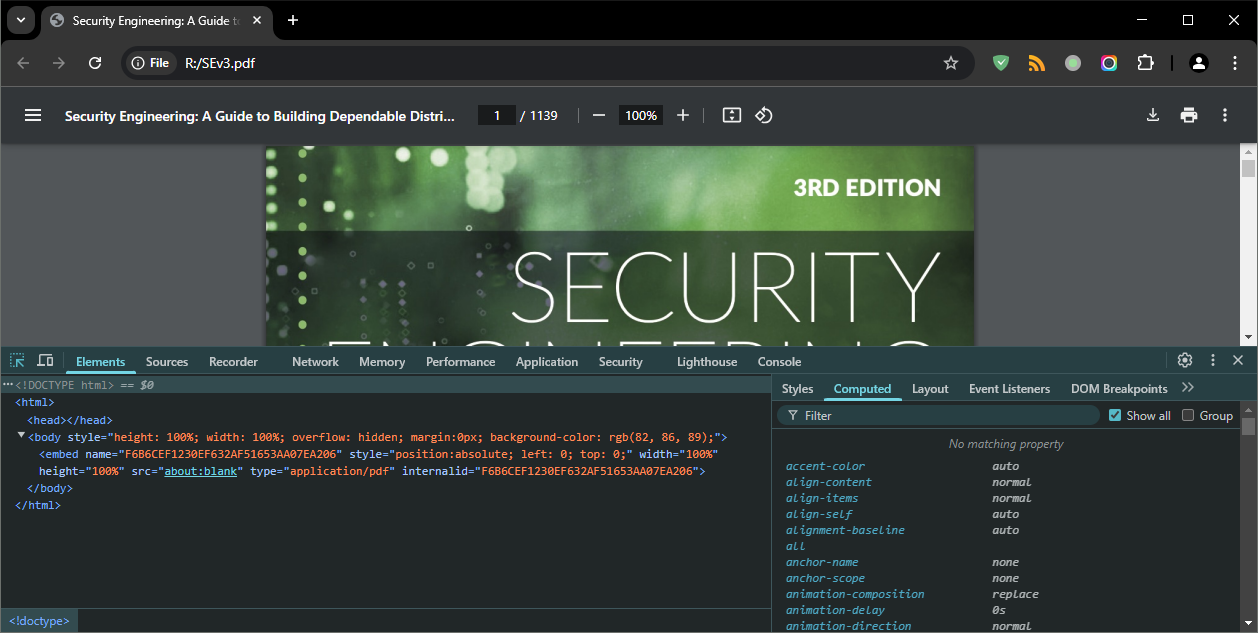Viewport: 1258px width, 633px height.
Task: Click the about:blank src link
Action: coord(200,471)
